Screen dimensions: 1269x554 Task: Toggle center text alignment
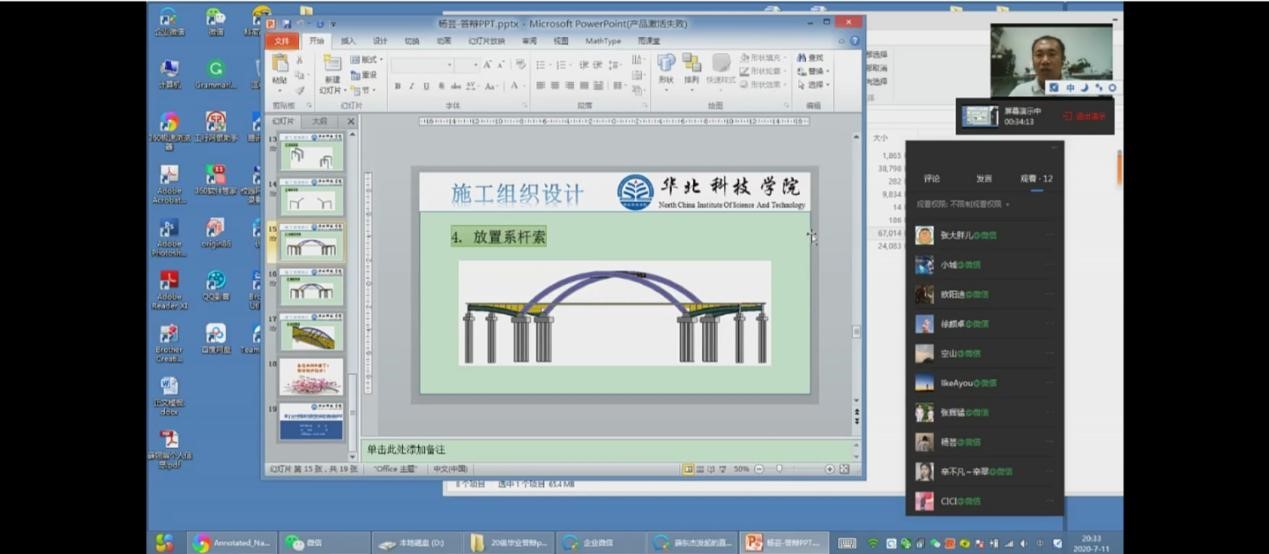pos(555,86)
